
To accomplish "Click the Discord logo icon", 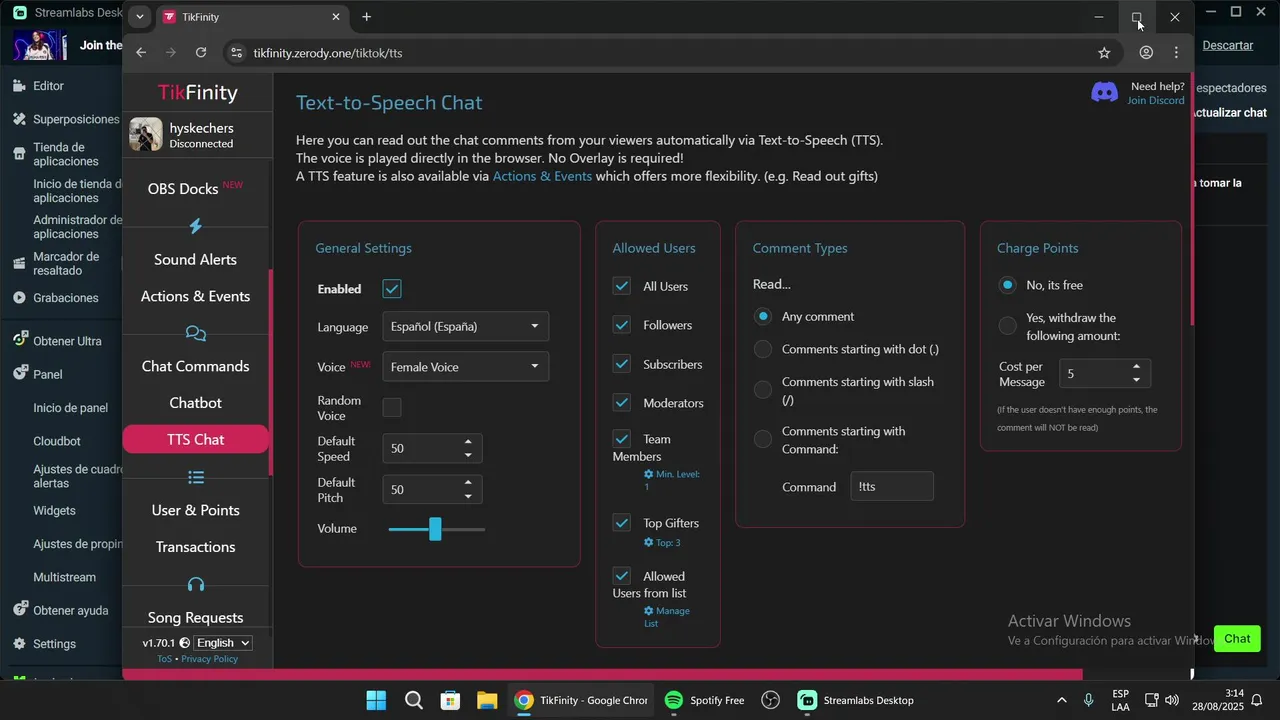I will (x=1105, y=93).
